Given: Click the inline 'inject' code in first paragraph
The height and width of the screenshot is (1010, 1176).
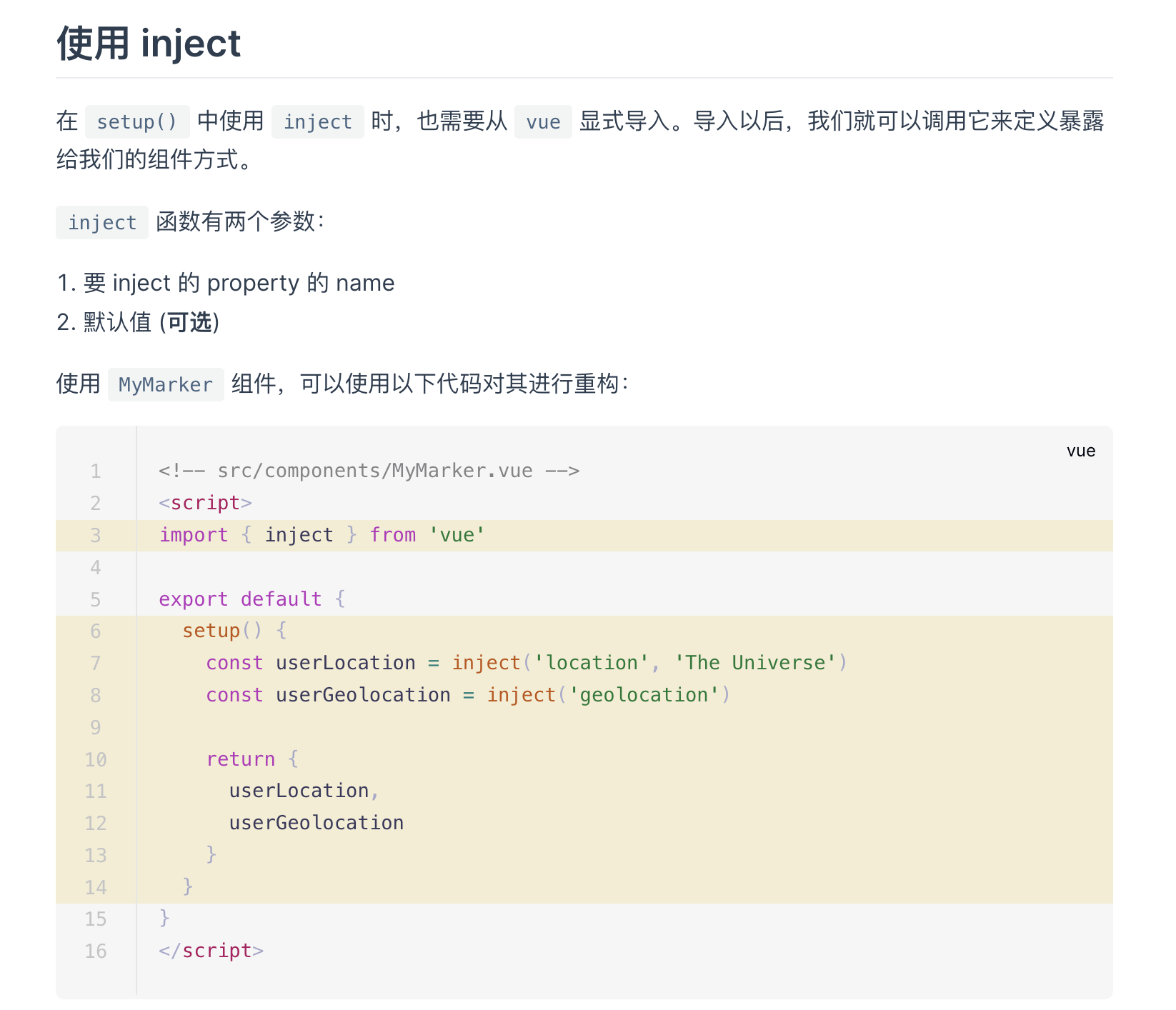Looking at the screenshot, I should click(317, 121).
